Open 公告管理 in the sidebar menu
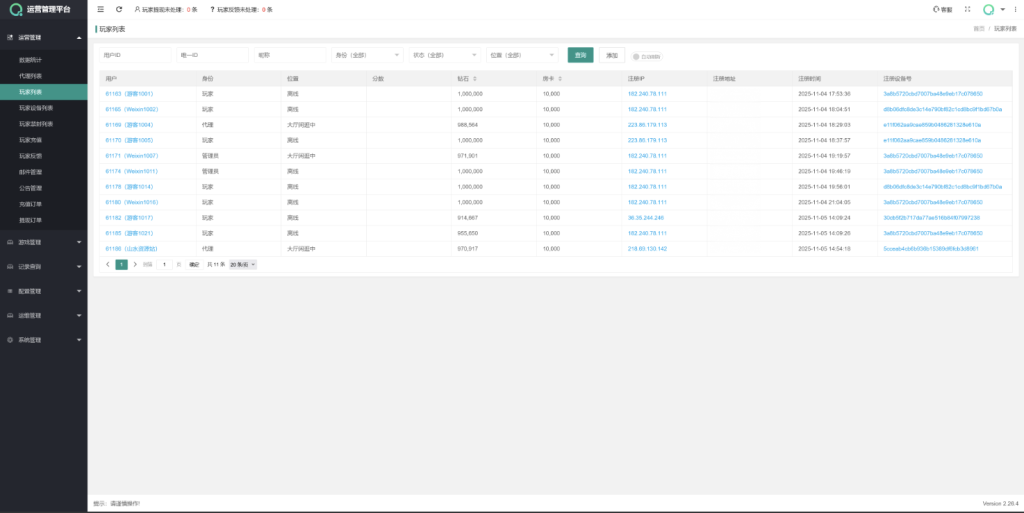 31,187
